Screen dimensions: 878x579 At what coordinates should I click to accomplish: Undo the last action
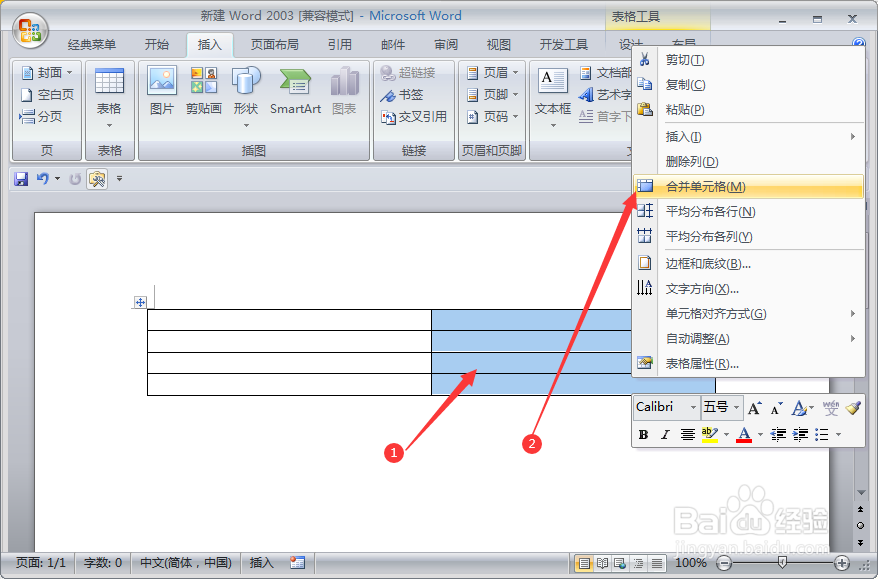coord(43,179)
